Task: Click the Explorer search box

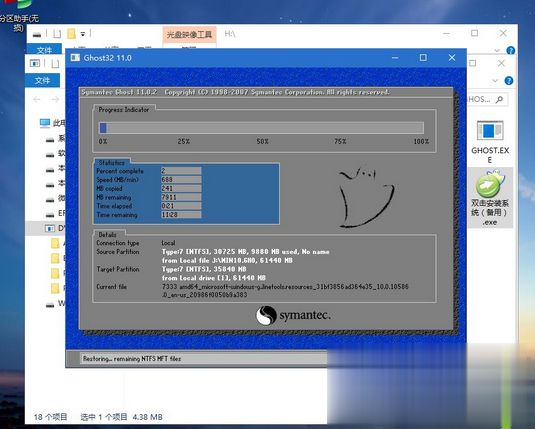Action: pos(487,99)
